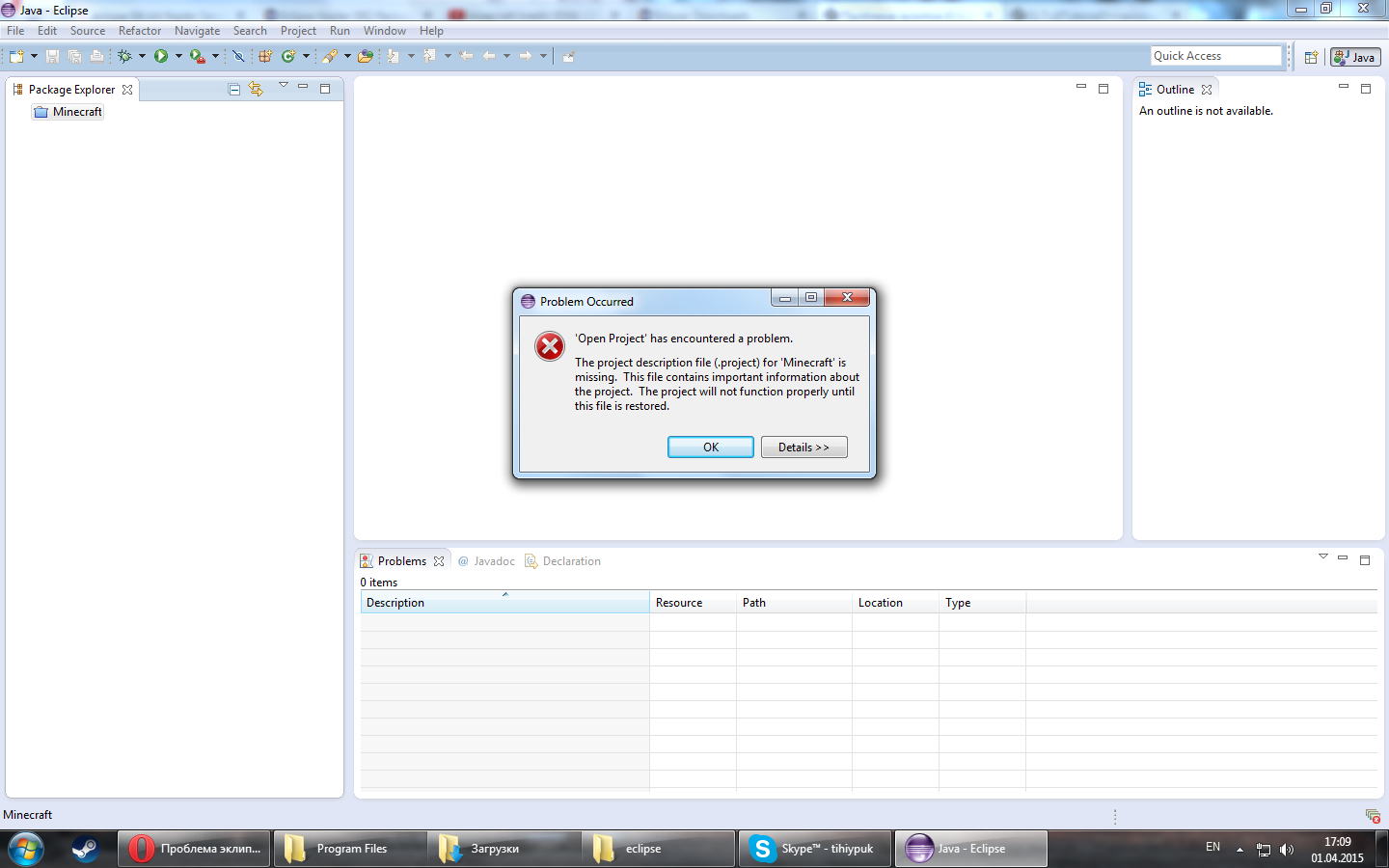
Task: Click the Open Perspective icon
Action: [x=1311, y=57]
